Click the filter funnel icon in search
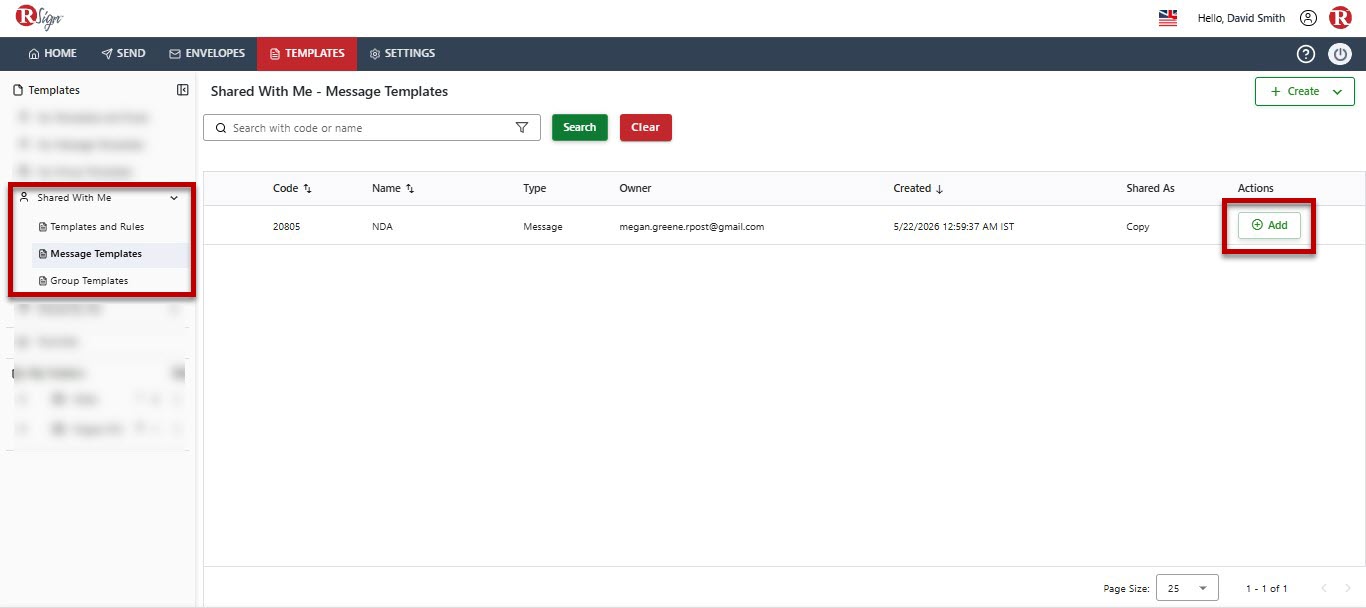This screenshot has width=1366, height=608. tap(521, 128)
